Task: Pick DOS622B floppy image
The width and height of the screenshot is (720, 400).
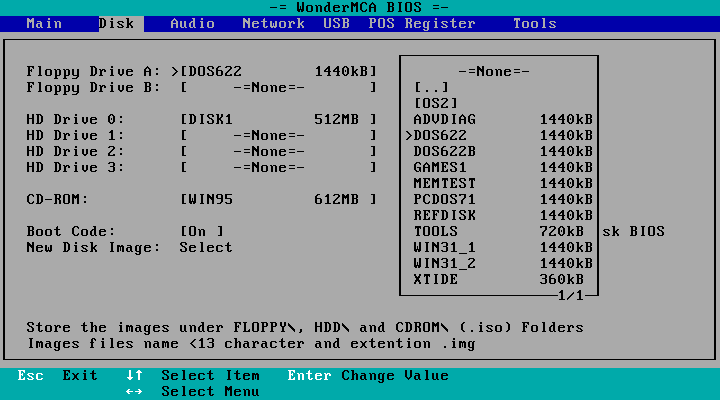Action: coord(503,152)
